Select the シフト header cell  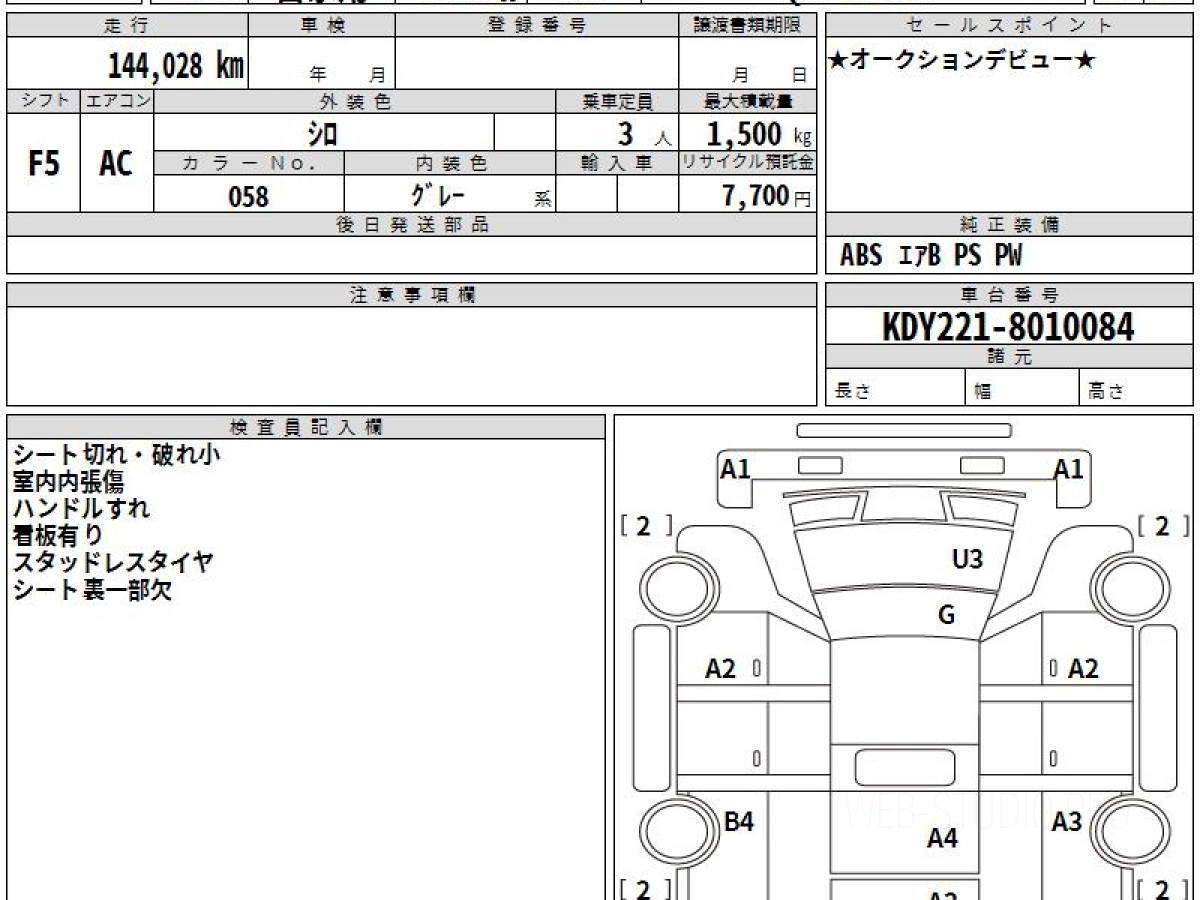[x=44, y=101]
